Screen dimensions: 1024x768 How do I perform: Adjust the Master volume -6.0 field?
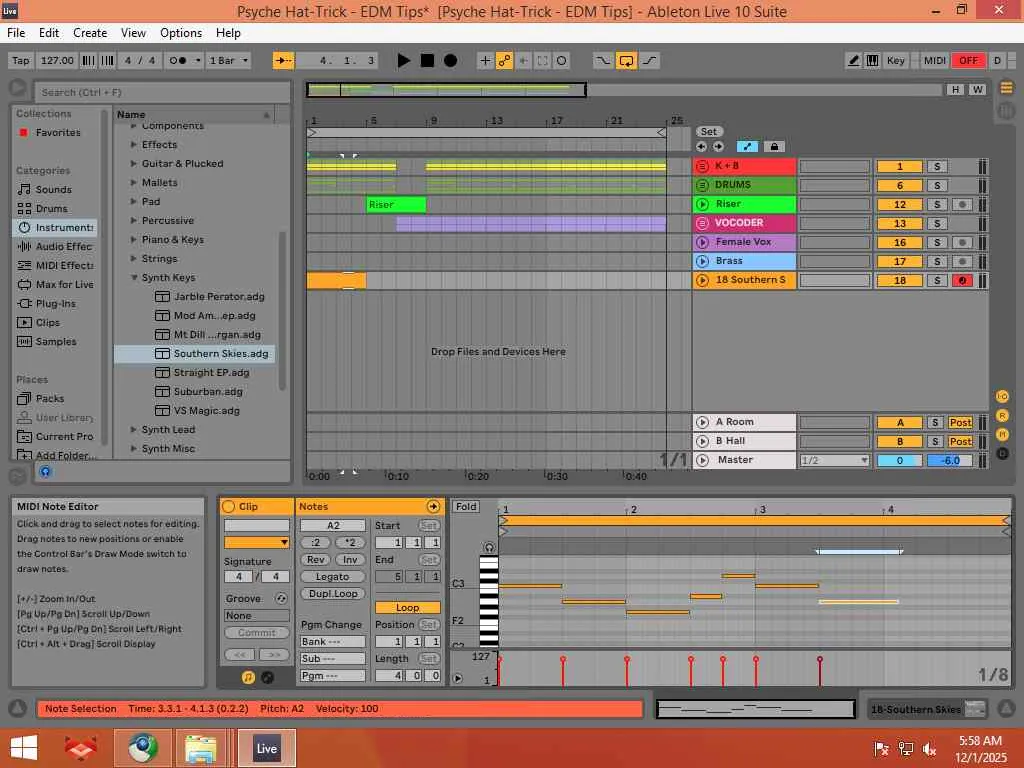pyautogui.click(x=950, y=460)
